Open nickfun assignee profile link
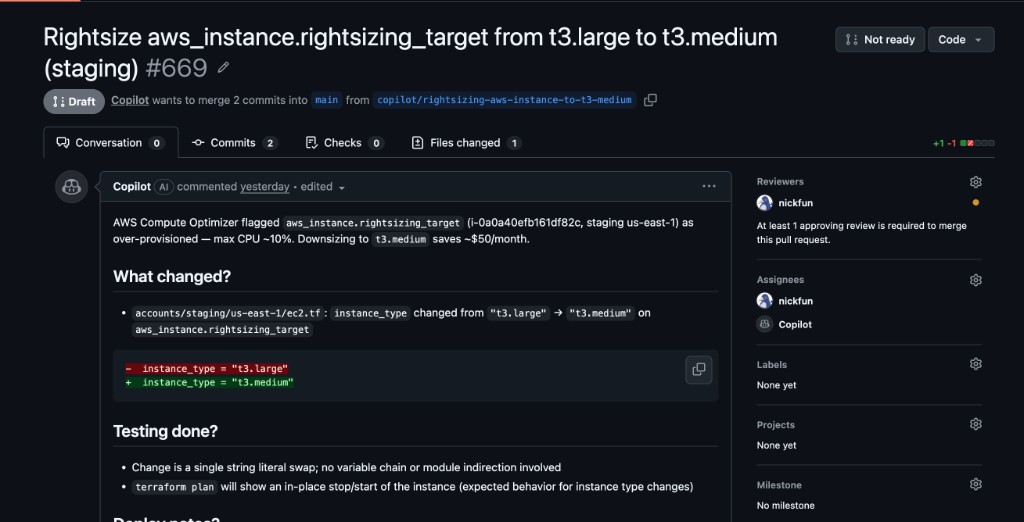Image resolution: width=1024 pixels, height=522 pixels. pyautogui.click(x=795, y=301)
